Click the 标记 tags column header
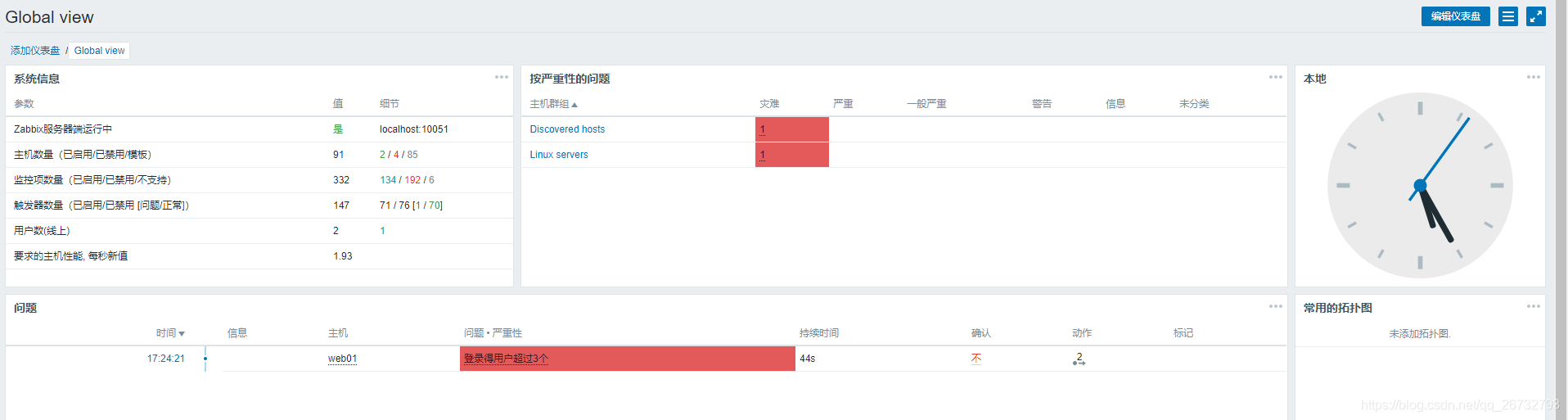 (1183, 333)
